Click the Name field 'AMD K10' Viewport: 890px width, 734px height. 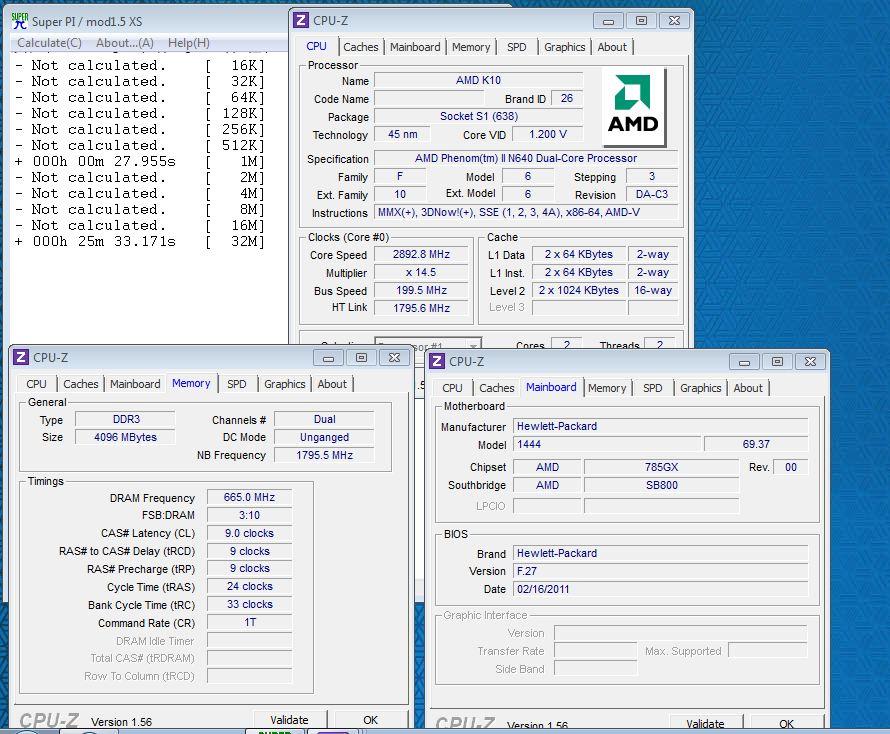coord(478,81)
